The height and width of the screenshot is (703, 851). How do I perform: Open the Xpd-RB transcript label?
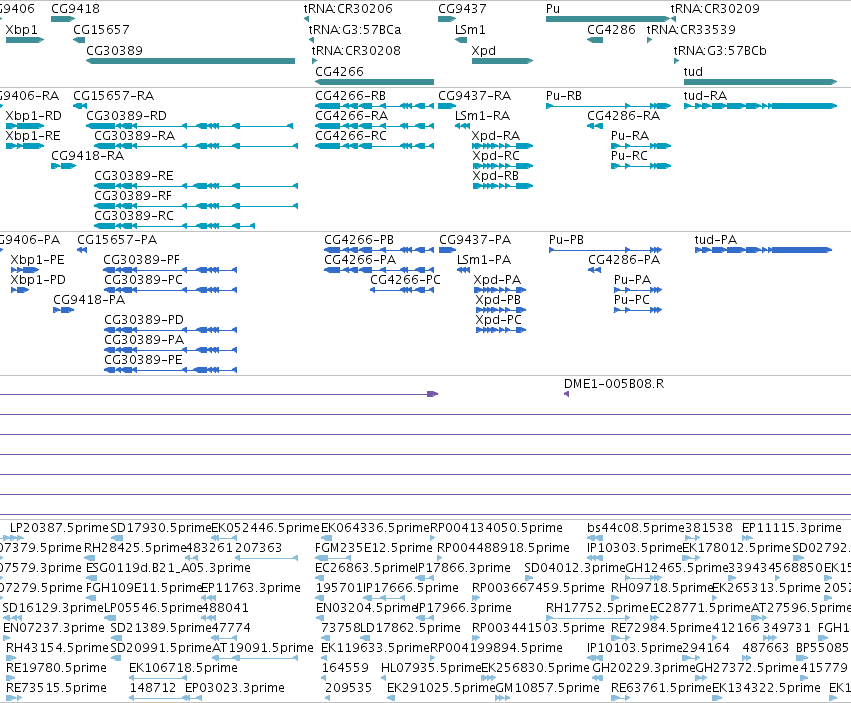click(496, 176)
